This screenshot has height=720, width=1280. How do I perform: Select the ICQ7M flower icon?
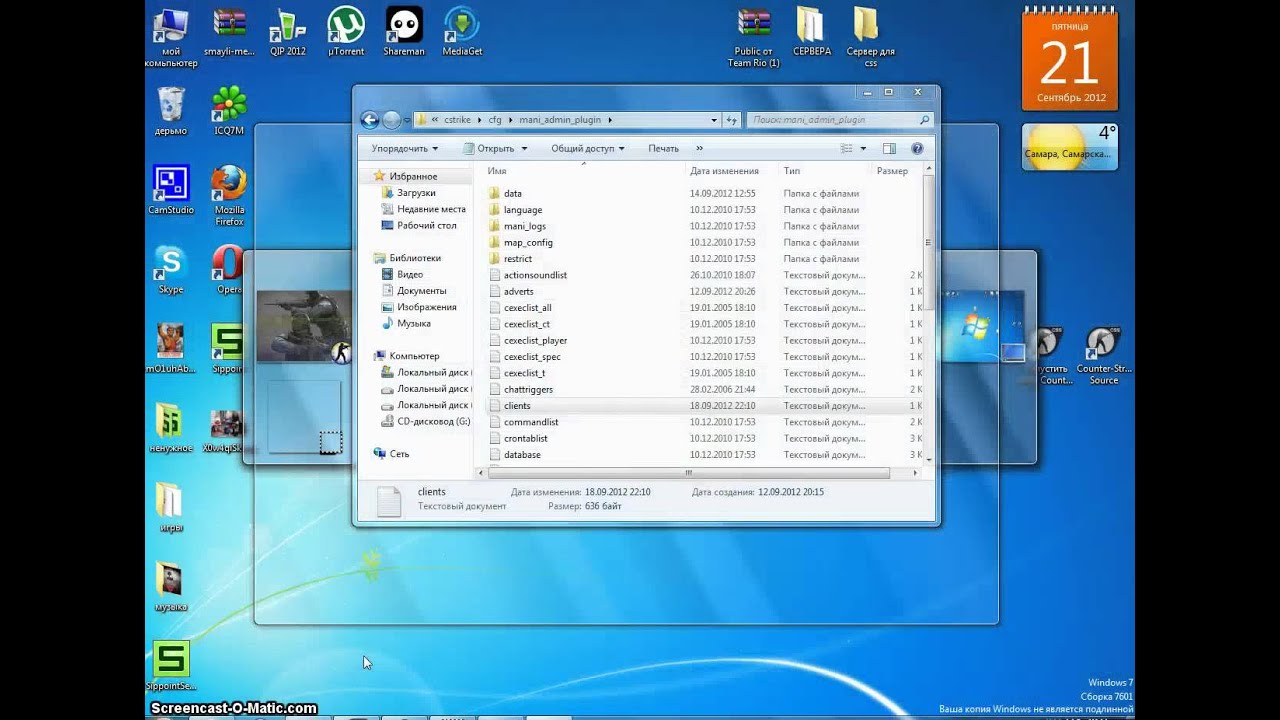click(x=229, y=110)
